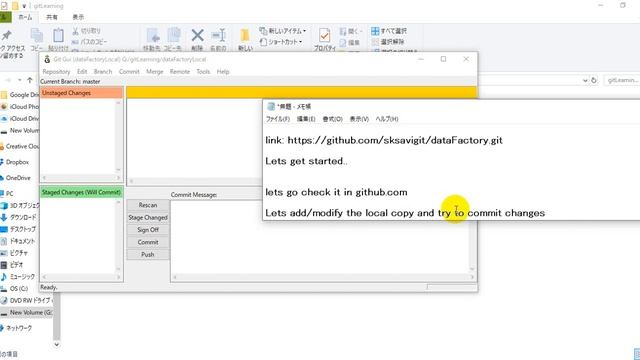Open Notepad 表示(V) menu
Screen dimensions: 640x360
coord(359,119)
